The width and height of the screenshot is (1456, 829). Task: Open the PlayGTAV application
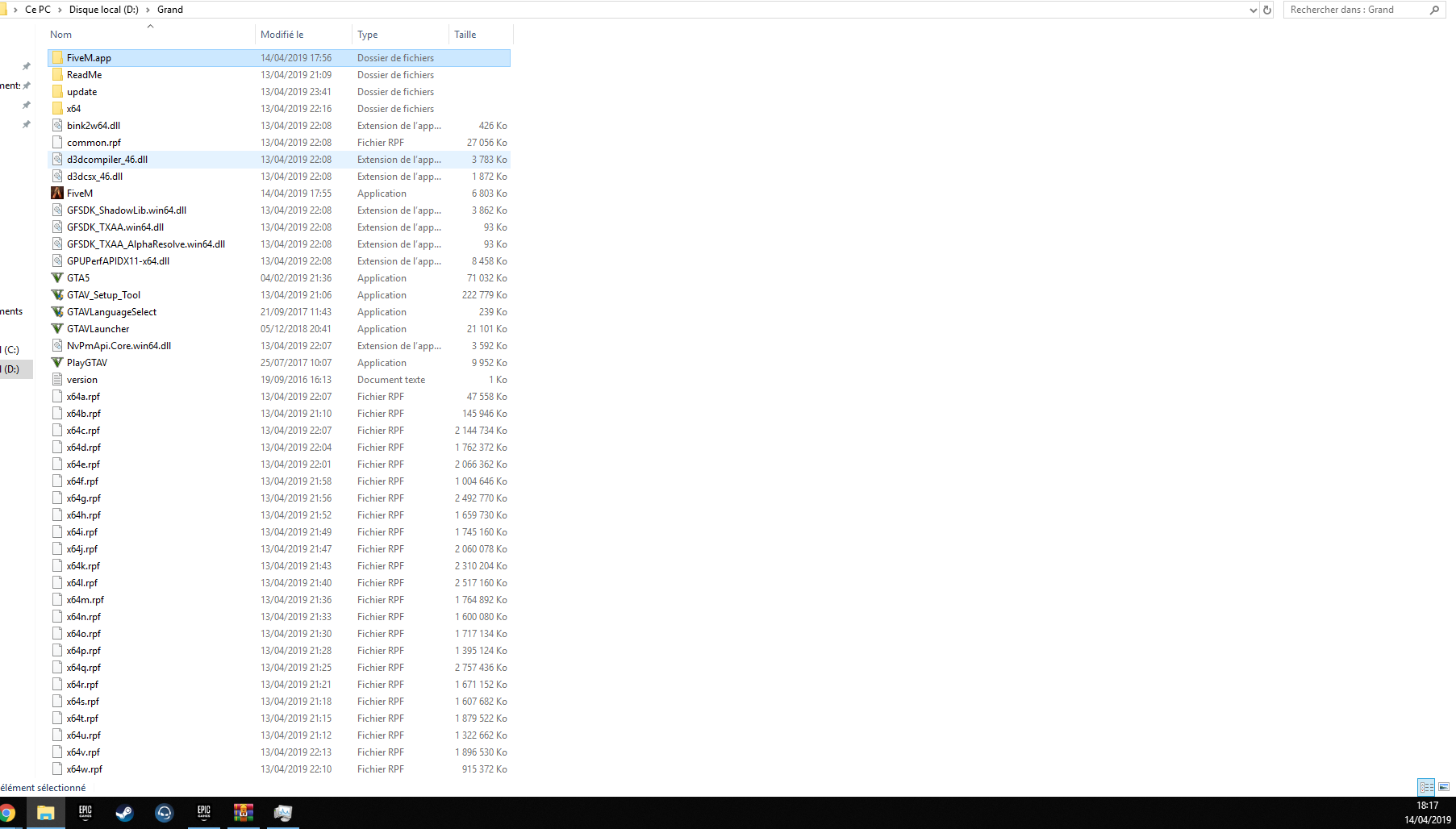[86, 362]
